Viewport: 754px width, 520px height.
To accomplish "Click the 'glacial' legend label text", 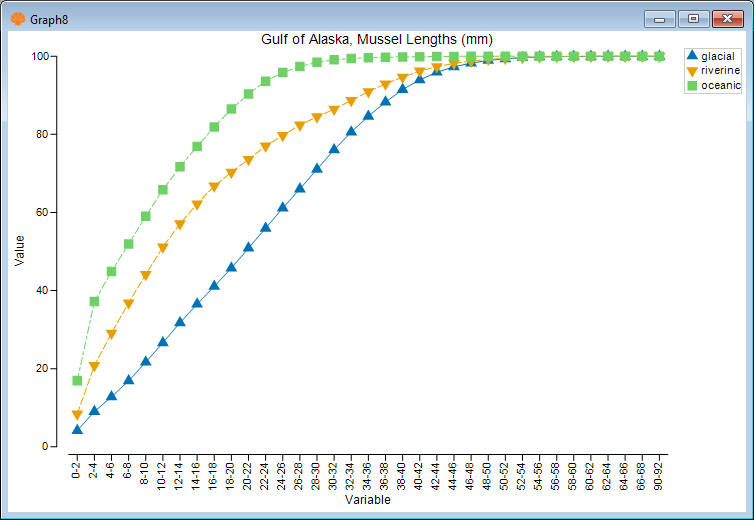I will point(718,56).
